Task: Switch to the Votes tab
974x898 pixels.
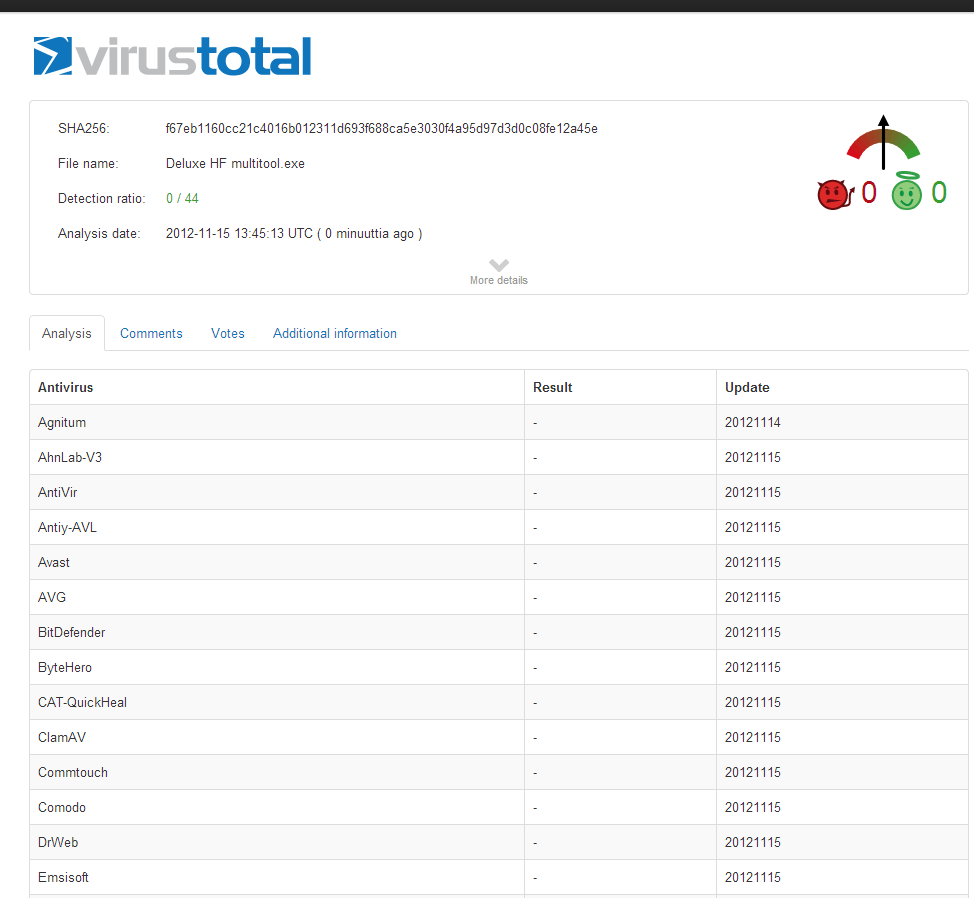Action: pyautogui.click(x=227, y=333)
